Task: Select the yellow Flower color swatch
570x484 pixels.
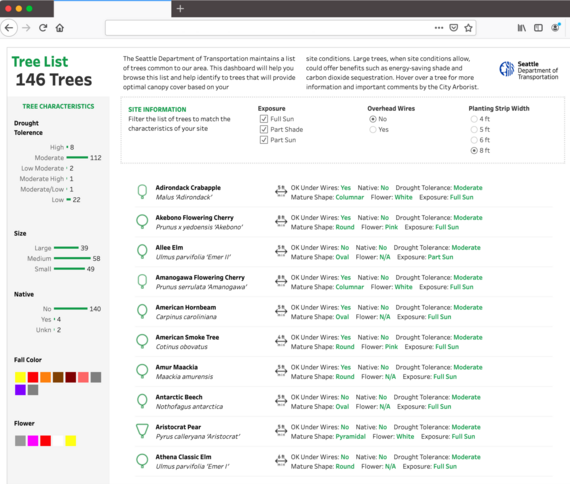Action: 71,441
